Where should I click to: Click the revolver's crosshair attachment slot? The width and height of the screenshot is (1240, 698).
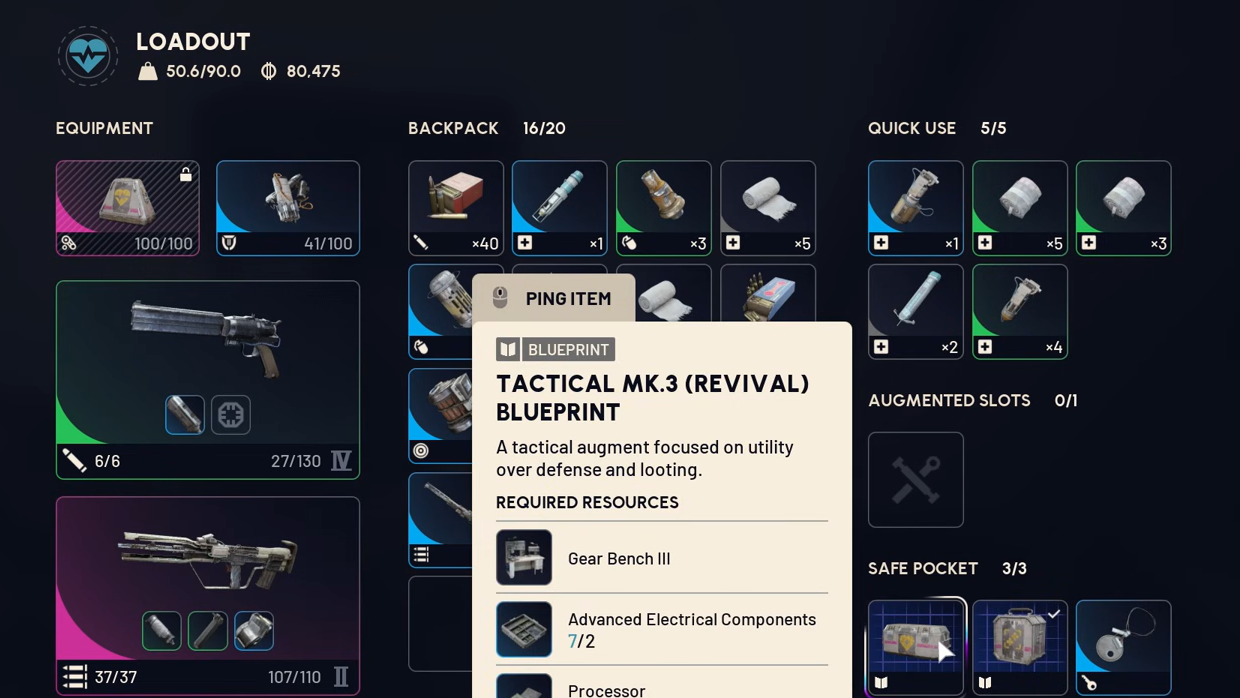(231, 415)
